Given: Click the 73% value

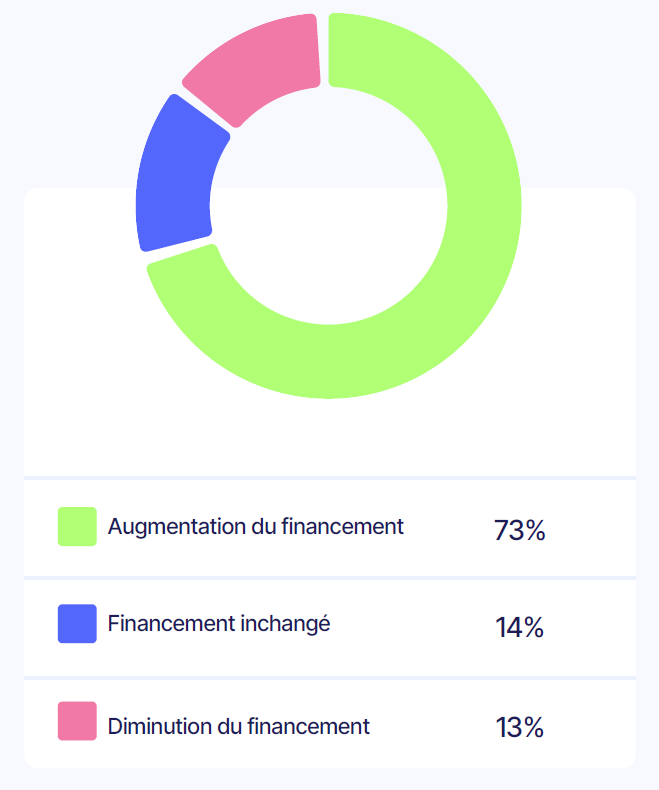Looking at the screenshot, I should pos(519,530).
